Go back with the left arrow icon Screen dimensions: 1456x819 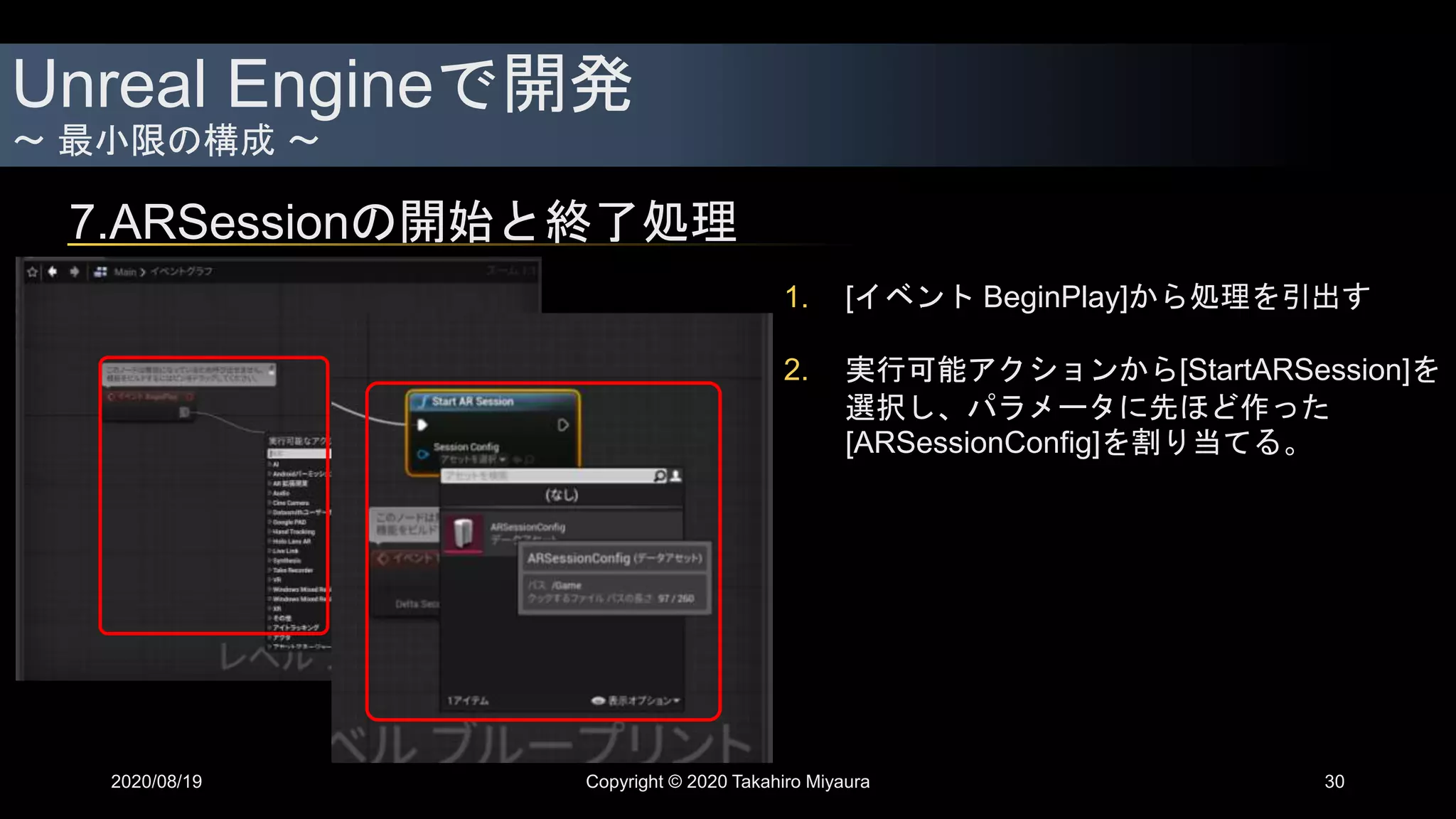click(53, 272)
